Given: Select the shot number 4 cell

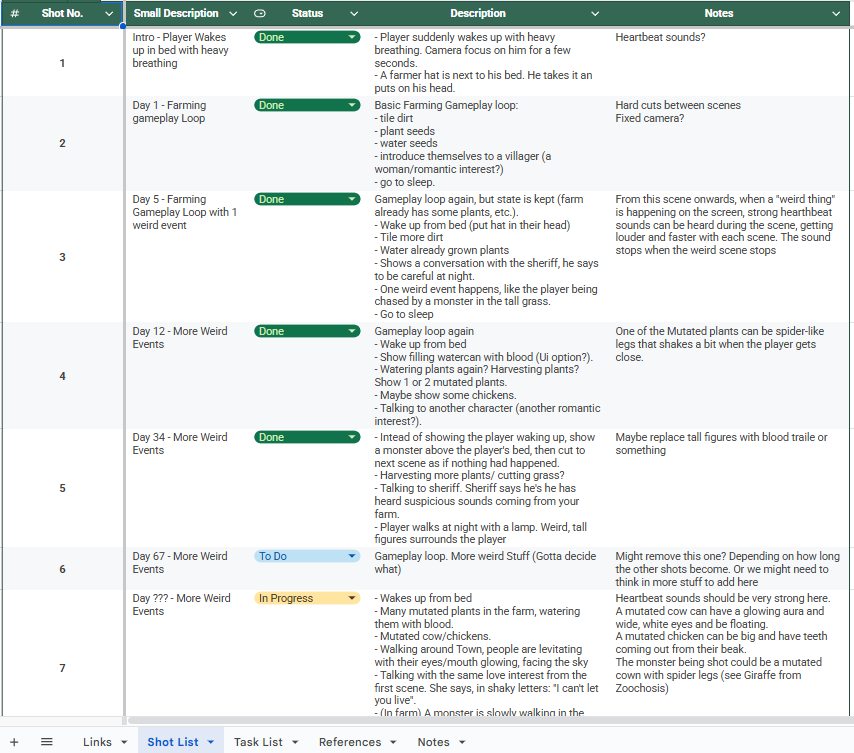Looking at the screenshot, I should coord(62,376).
